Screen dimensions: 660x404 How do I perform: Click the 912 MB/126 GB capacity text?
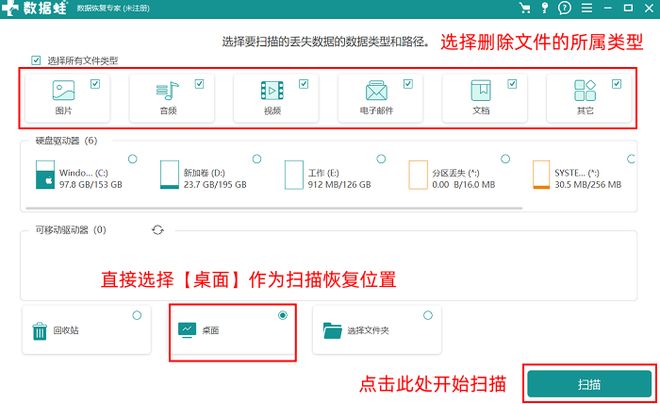tap(339, 185)
